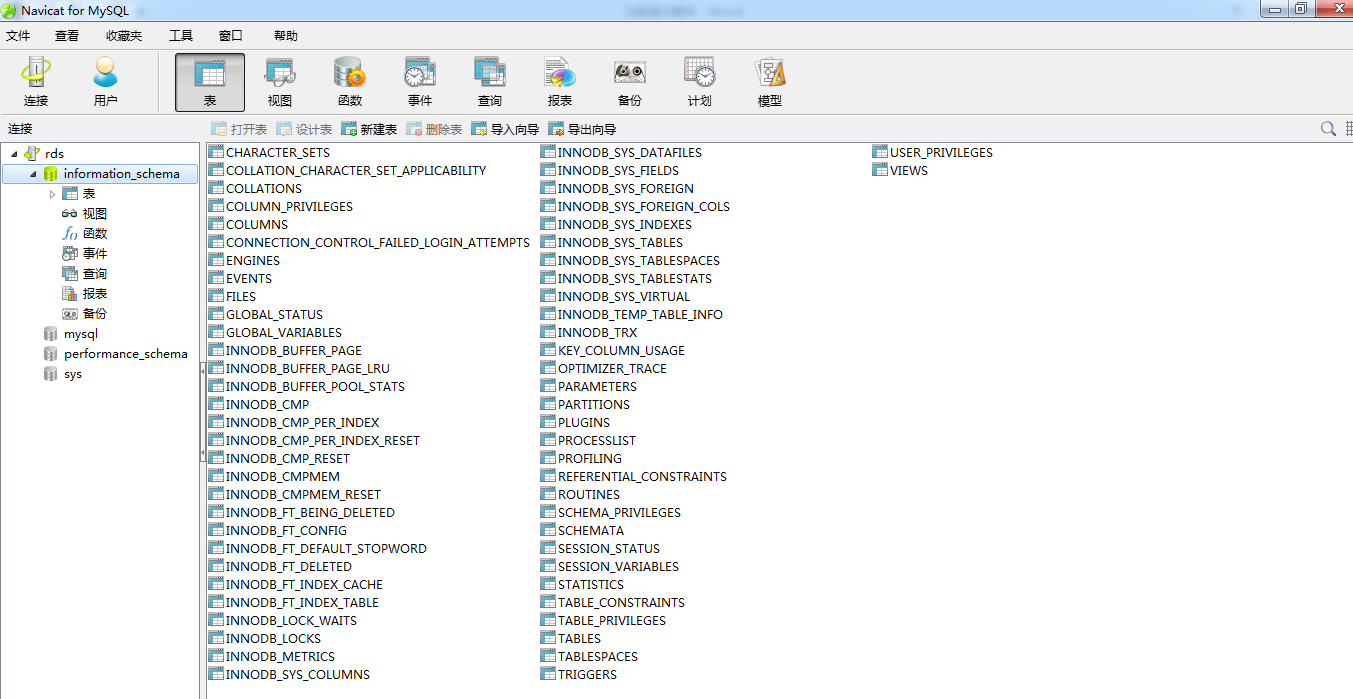This screenshot has height=699, width=1353.
Task: Select the 表 (Table) toolbar icon
Action: [210, 82]
